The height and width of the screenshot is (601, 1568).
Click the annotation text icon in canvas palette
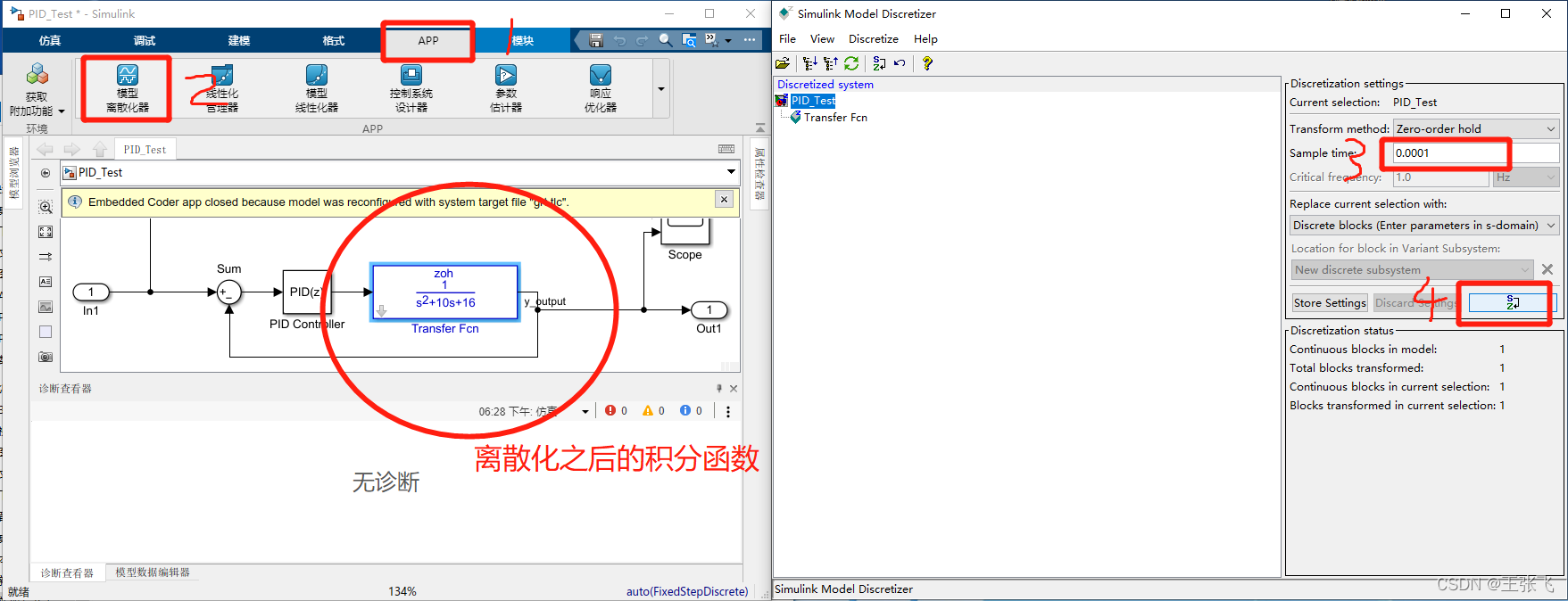(x=46, y=282)
